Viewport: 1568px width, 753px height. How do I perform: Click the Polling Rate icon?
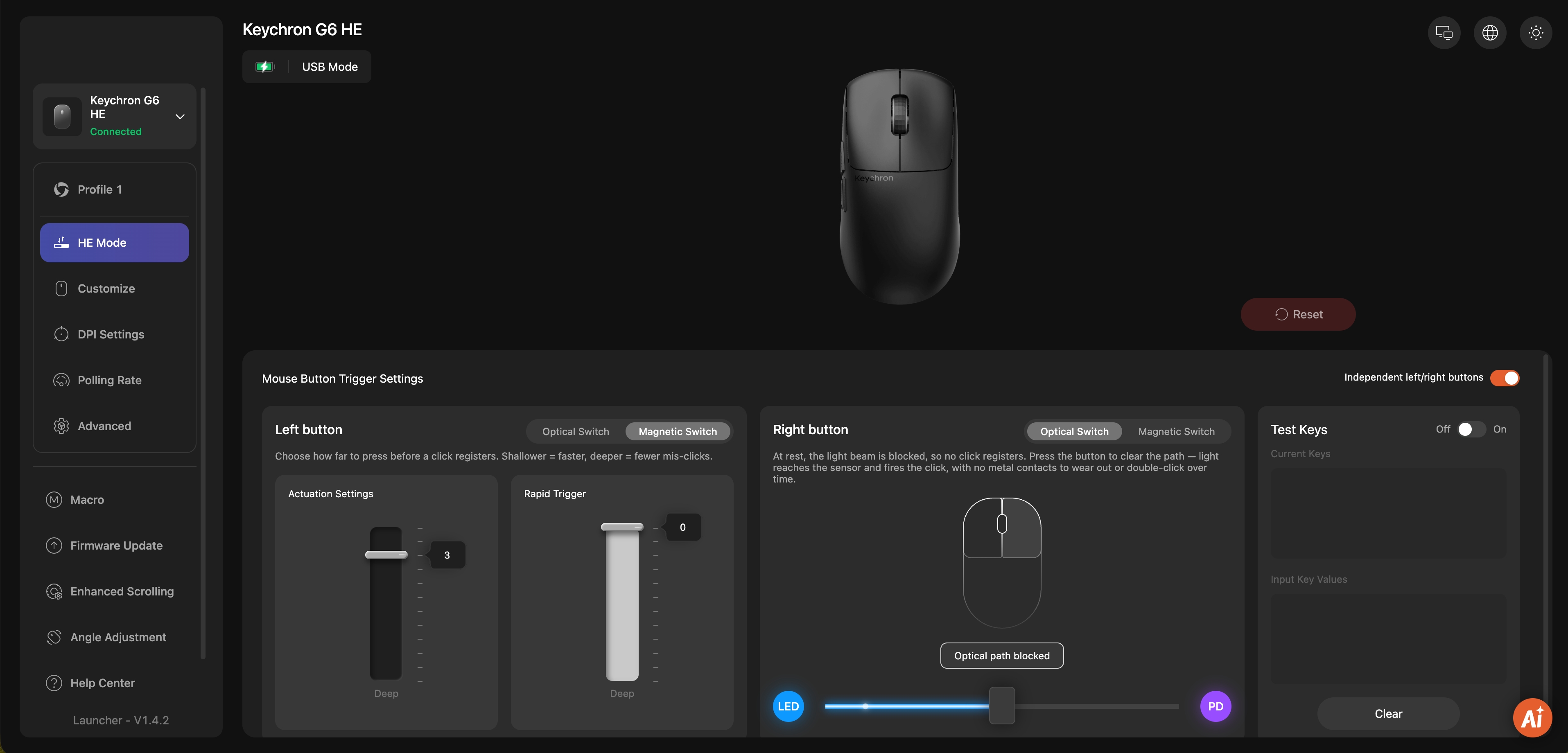[61, 380]
